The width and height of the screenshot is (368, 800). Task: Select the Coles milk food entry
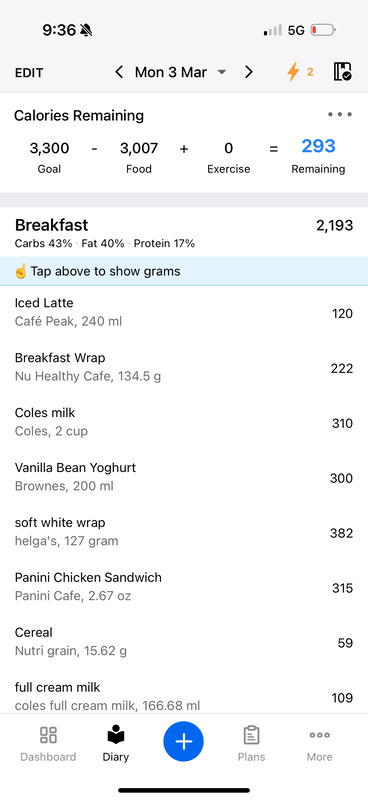pos(184,422)
